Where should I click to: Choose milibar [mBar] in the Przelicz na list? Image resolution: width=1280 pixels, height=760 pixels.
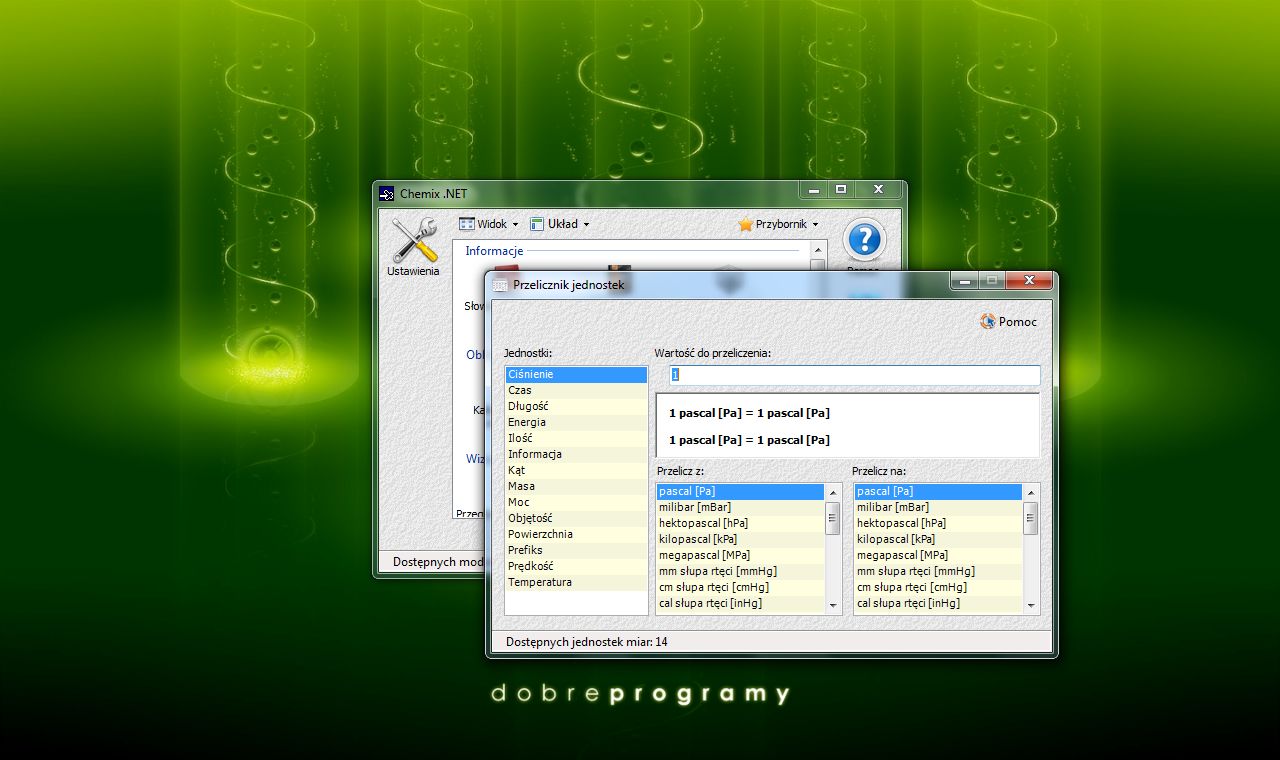coord(938,507)
